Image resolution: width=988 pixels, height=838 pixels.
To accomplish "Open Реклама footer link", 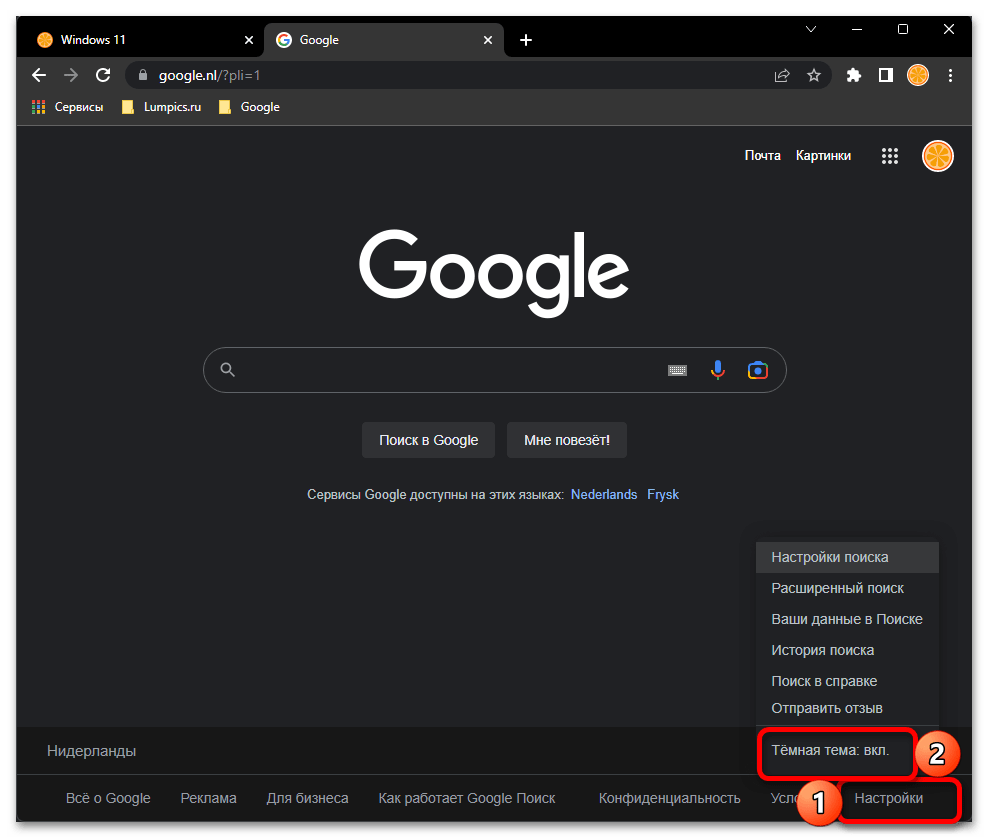I will point(209,799).
